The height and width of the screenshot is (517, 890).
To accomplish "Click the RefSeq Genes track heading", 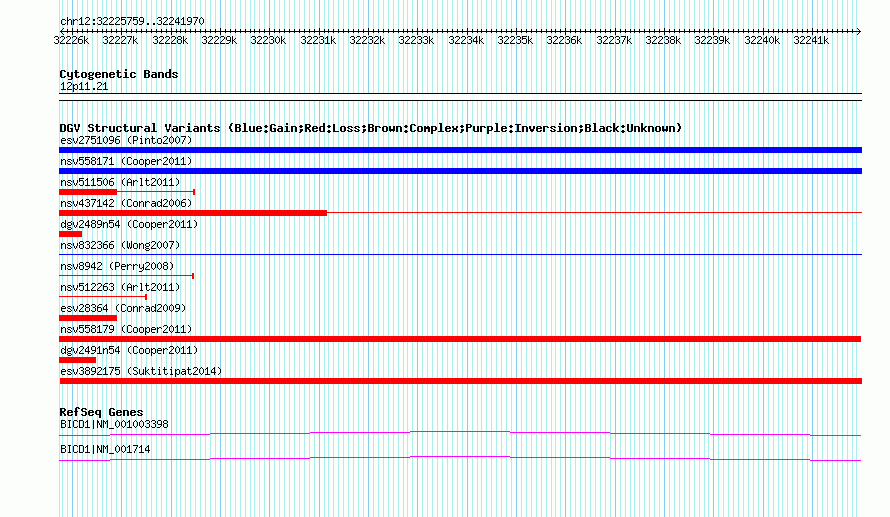I will (101, 412).
